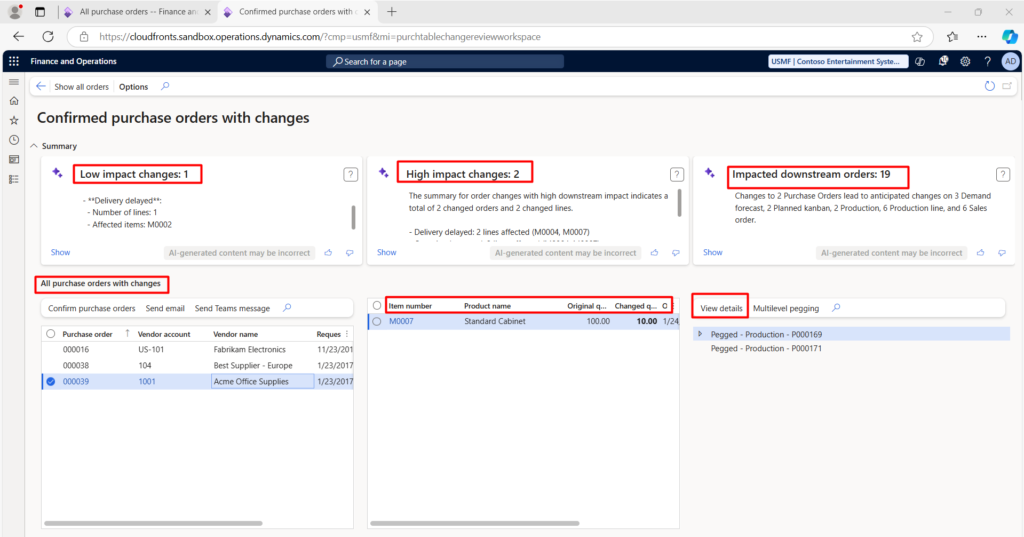1024x537 pixels.
Task: Click the browser back arrow
Action: 18,37
